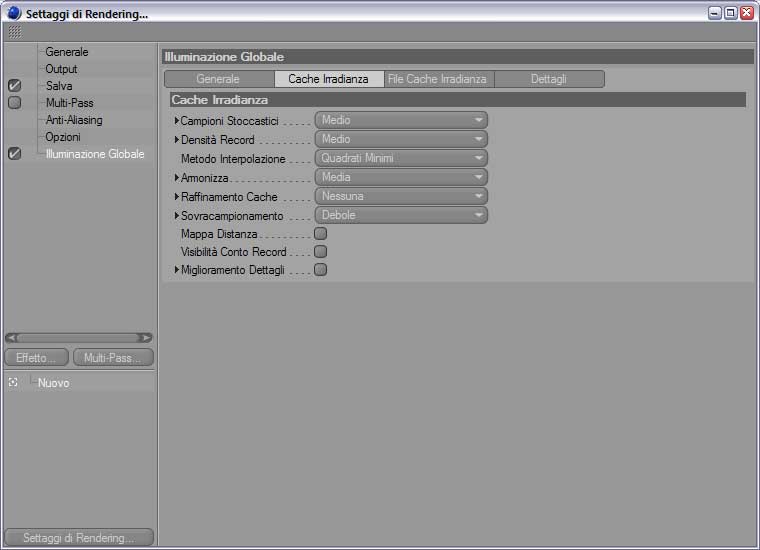Switch to the File Cache Irradianza tab
The height and width of the screenshot is (550, 760).
tap(439, 79)
